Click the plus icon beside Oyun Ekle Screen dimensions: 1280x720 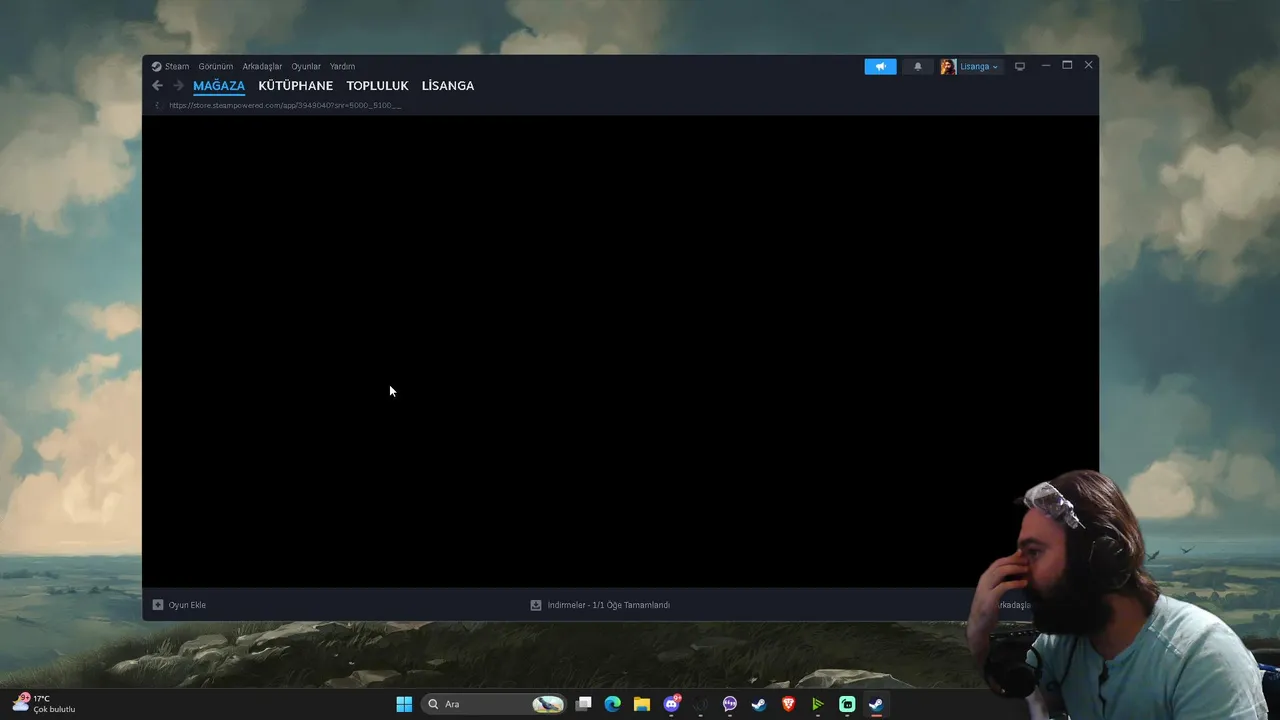coord(158,605)
